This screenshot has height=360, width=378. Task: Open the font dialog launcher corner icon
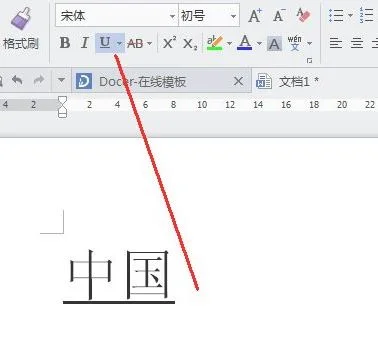[309, 60]
